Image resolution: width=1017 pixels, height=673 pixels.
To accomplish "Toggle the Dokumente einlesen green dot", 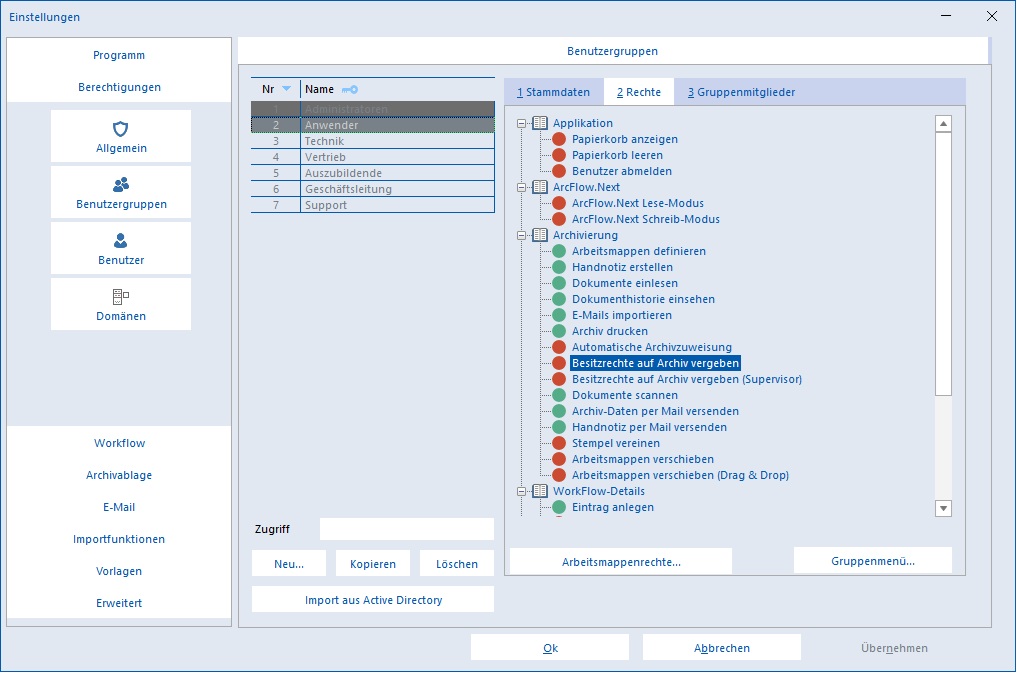I will click(559, 283).
